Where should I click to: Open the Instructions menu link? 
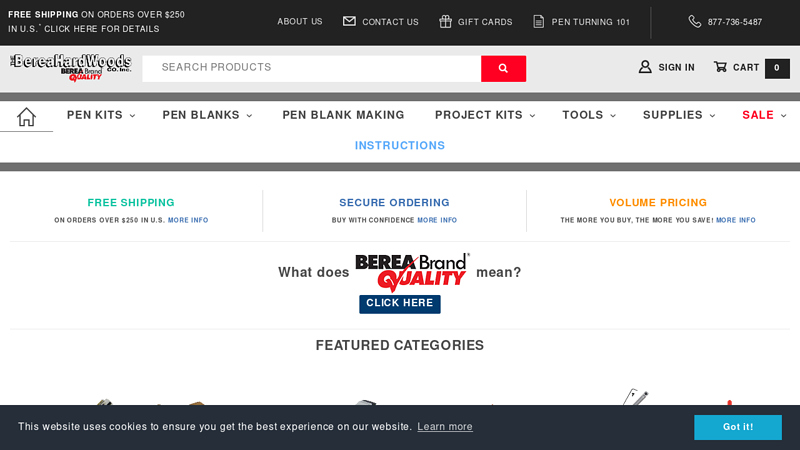(x=400, y=145)
